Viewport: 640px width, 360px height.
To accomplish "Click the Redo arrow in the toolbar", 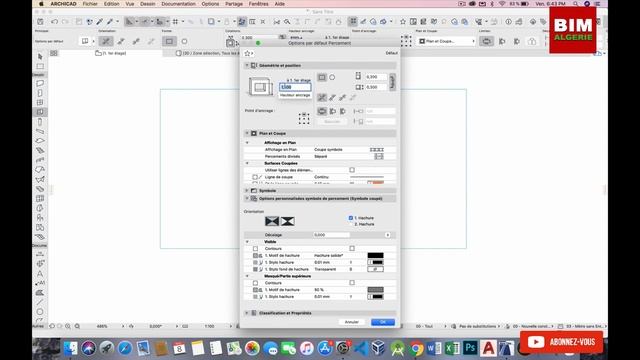I will [65, 22].
